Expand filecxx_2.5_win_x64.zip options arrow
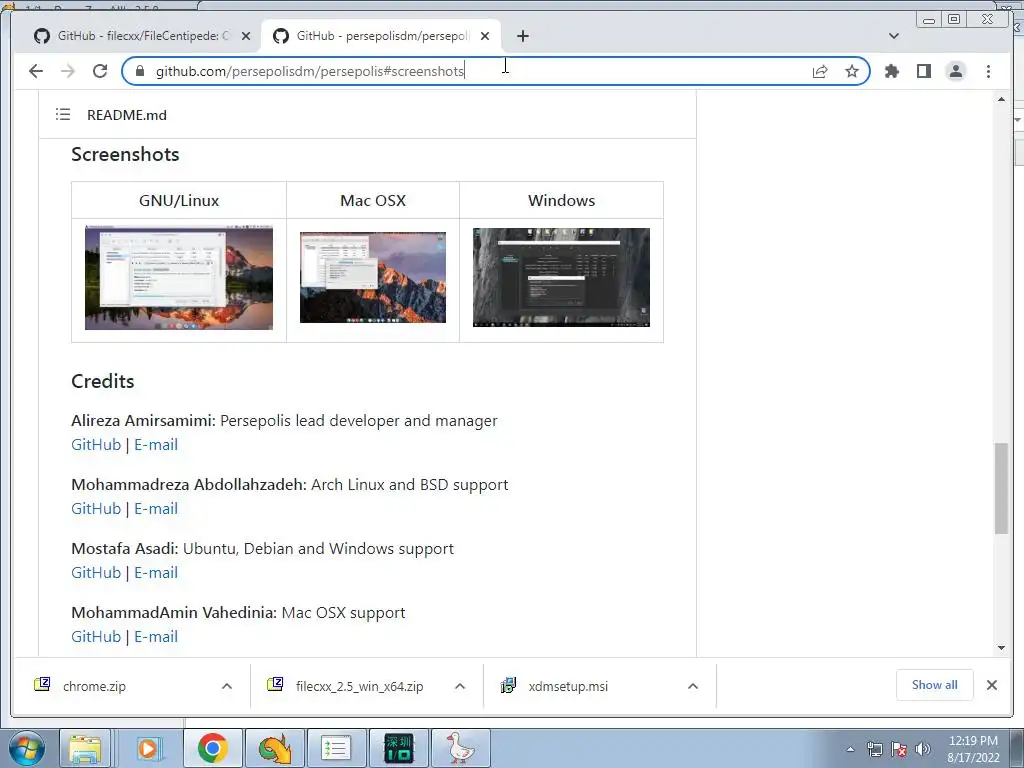 tap(460, 686)
